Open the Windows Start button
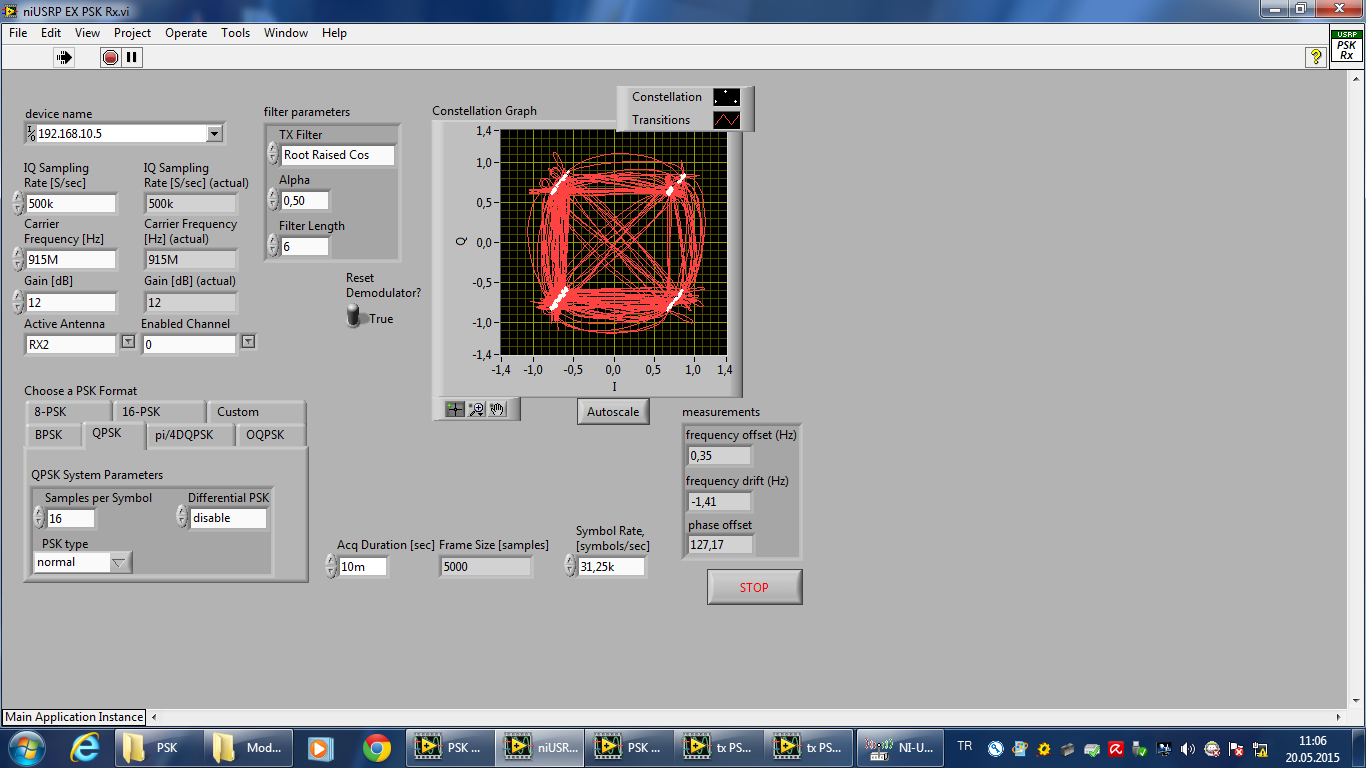The width and height of the screenshot is (1366, 768). [x=26, y=747]
